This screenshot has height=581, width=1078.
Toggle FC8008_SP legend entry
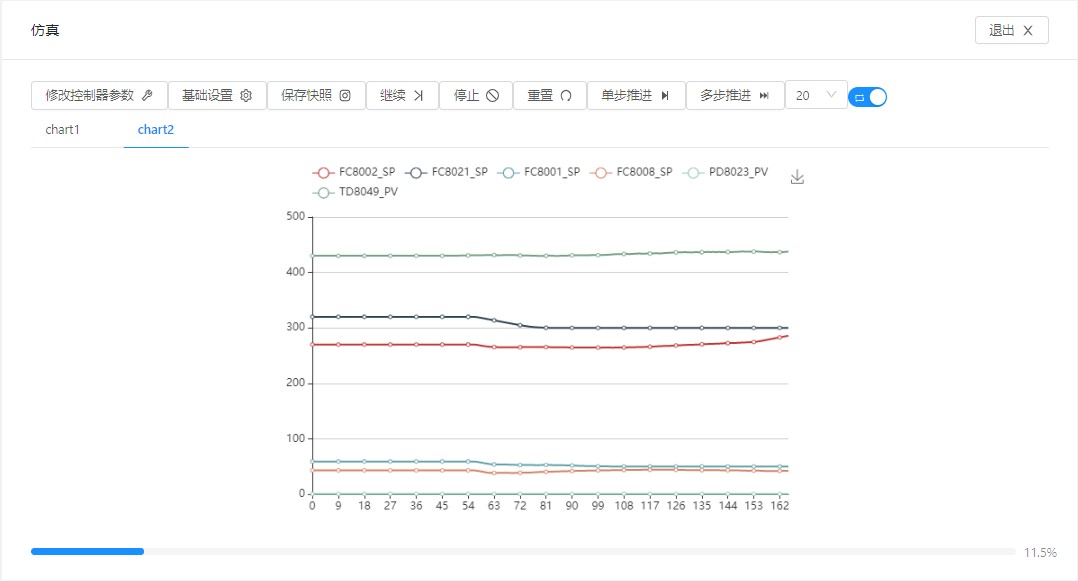(x=632, y=172)
